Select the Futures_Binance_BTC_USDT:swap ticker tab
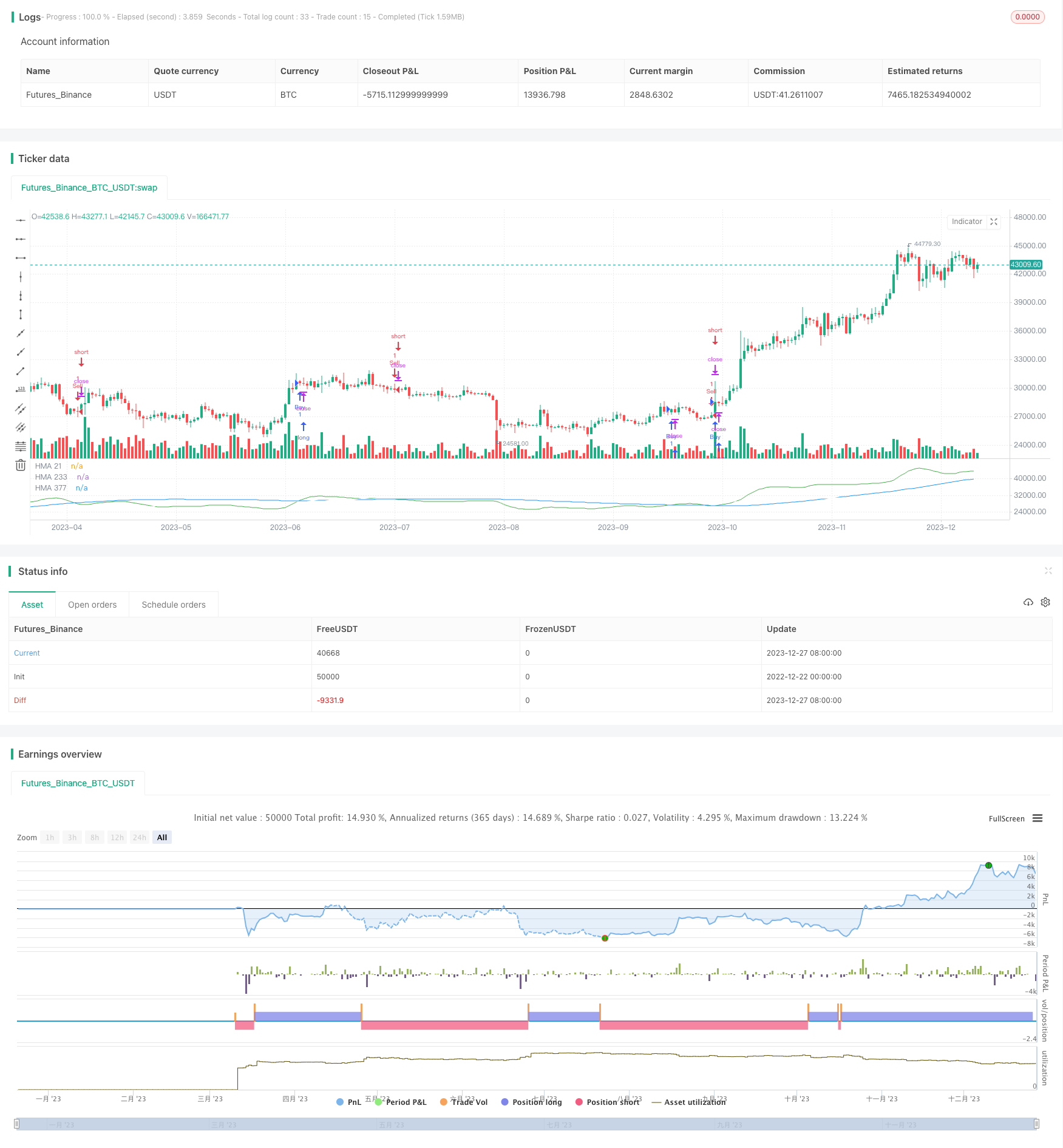Screen dimensions: 1063x1148 [89, 188]
